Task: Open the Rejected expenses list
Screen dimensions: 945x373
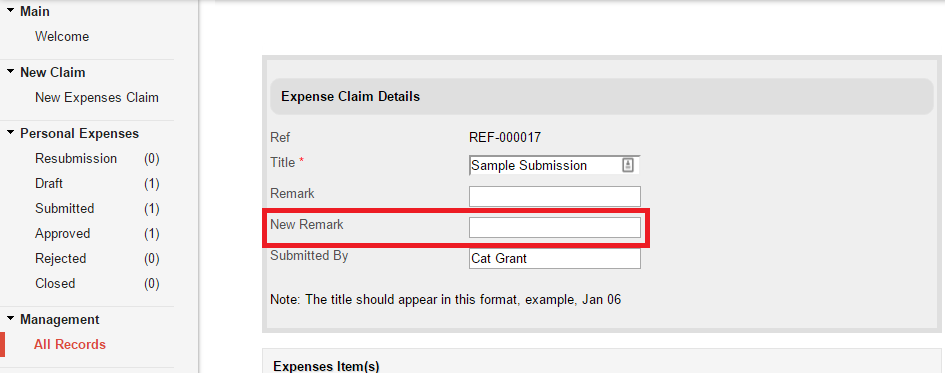Action: [x=60, y=259]
